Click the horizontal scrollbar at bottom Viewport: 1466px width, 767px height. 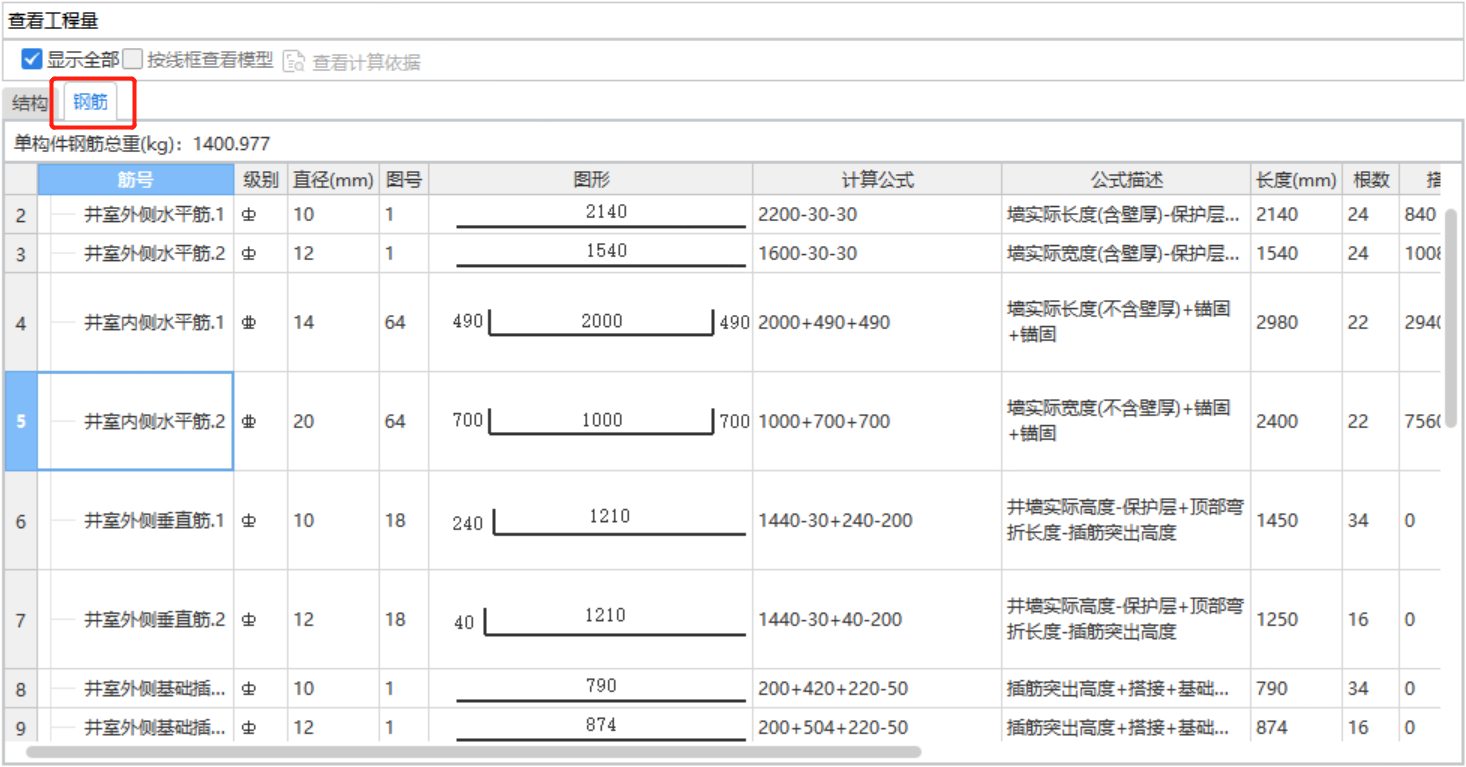pyautogui.click(x=472, y=751)
